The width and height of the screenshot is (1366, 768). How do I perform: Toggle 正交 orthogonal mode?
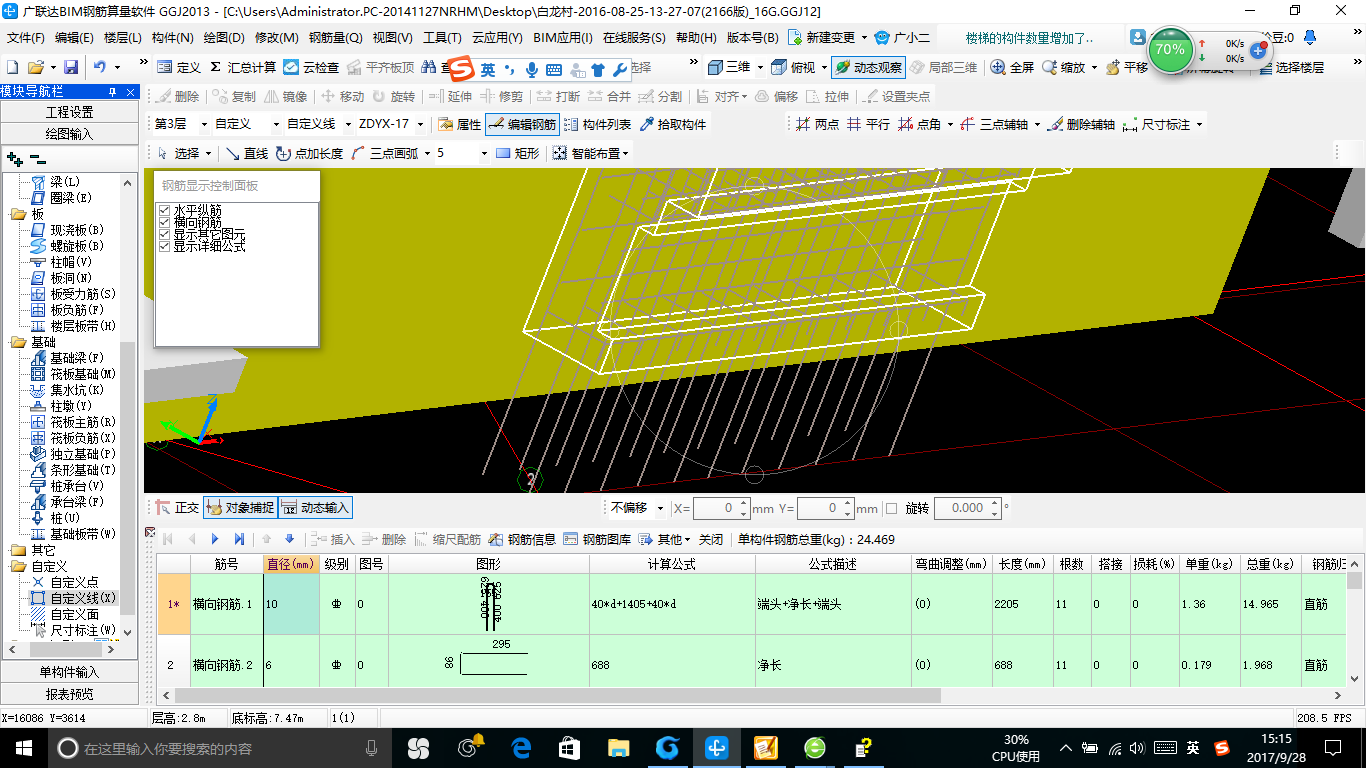tap(177, 508)
